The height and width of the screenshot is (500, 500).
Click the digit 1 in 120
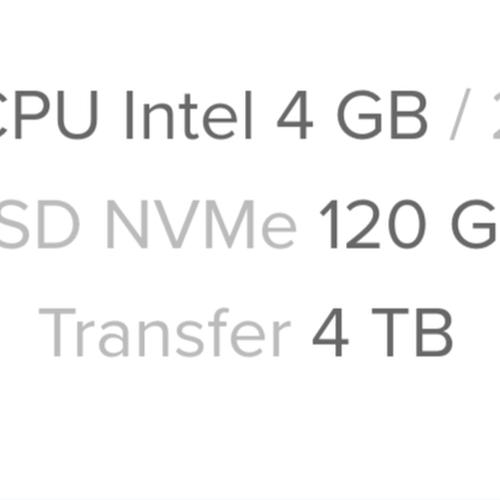click(x=330, y=224)
